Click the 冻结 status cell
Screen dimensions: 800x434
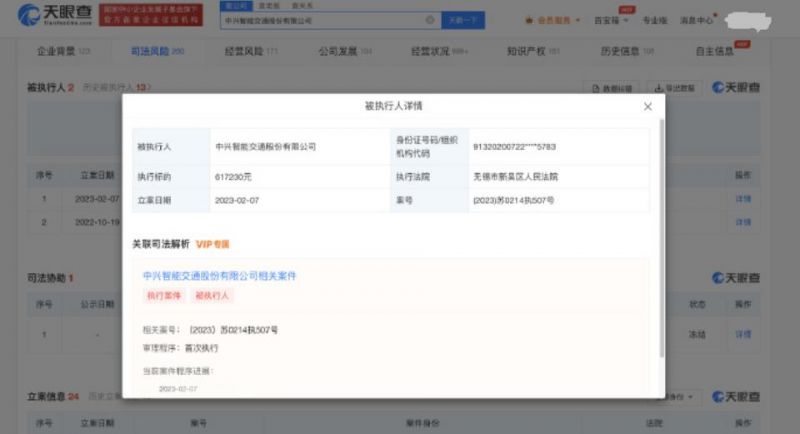697,335
